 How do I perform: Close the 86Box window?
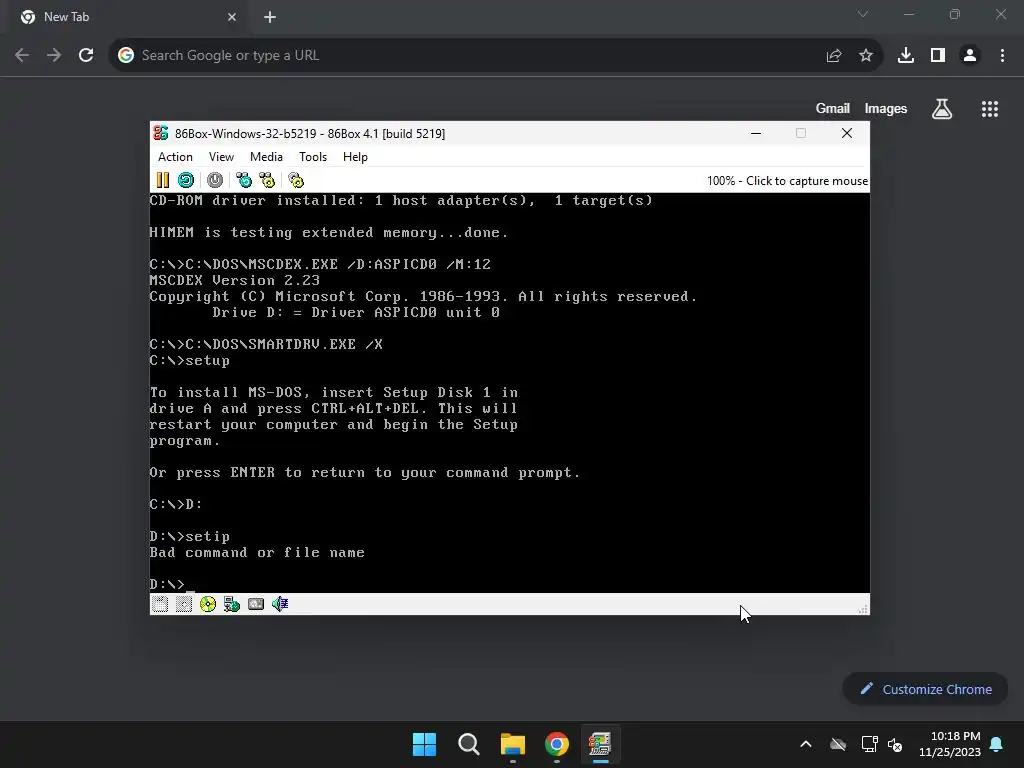coord(847,133)
